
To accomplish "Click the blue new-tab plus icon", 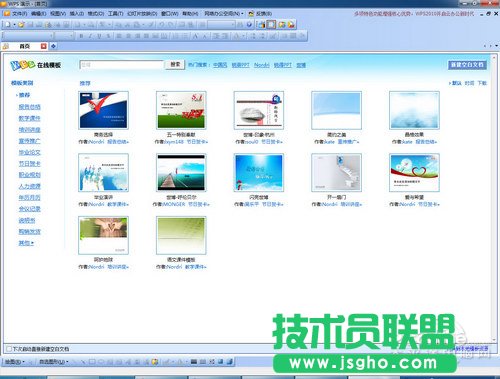I will click(x=53, y=46).
